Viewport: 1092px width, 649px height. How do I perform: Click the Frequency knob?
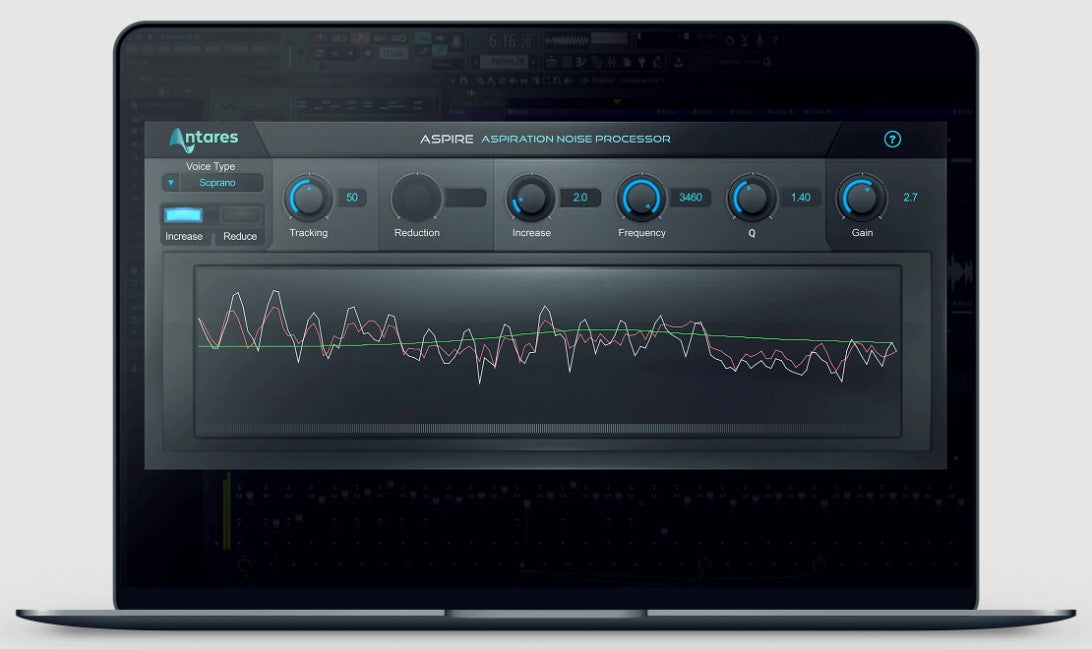641,198
